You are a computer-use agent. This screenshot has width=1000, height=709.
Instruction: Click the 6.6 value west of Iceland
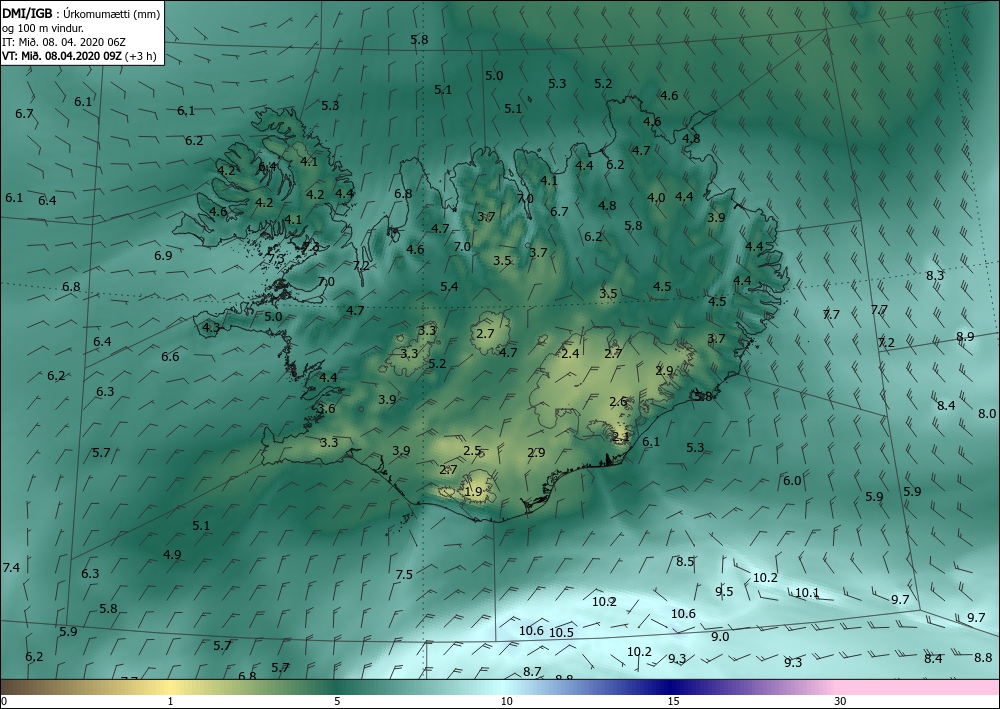tap(170, 356)
